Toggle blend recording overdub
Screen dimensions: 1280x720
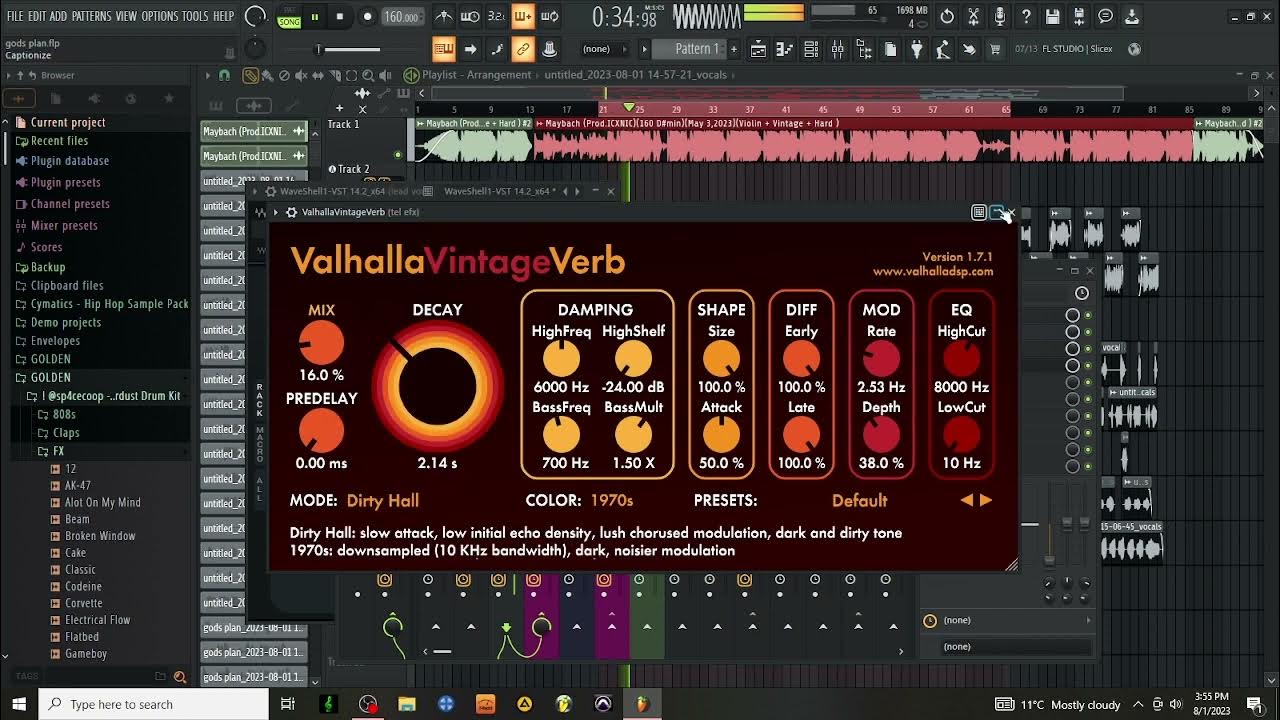522,16
